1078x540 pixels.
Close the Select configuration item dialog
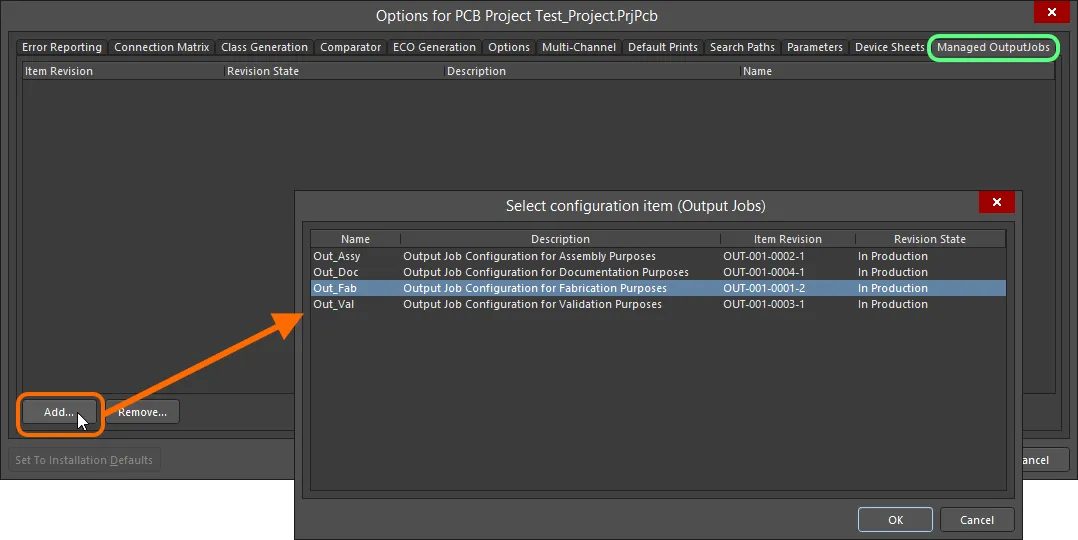pyautogui.click(x=997, y=202)
